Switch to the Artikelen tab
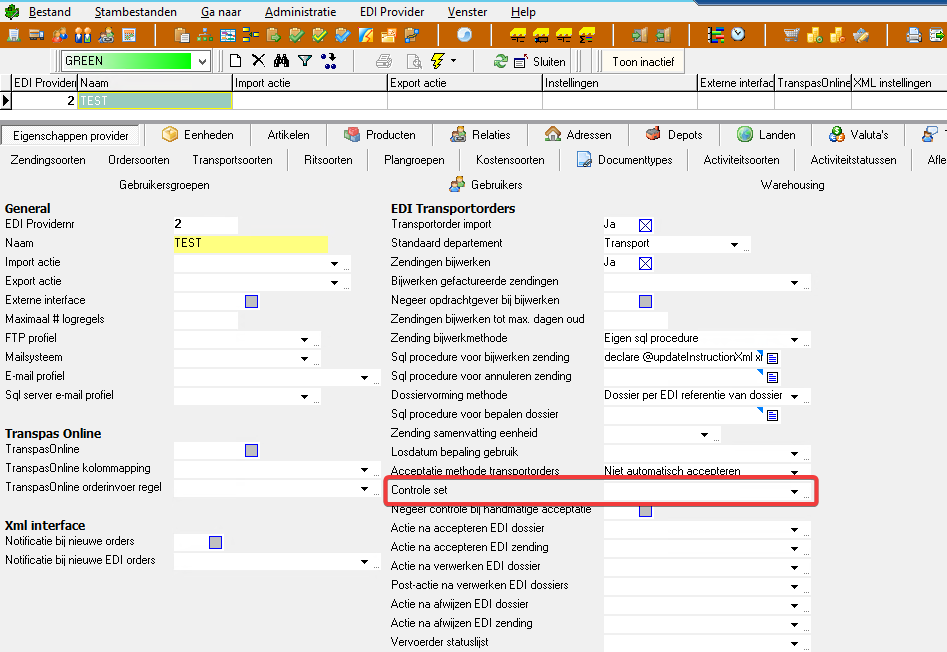 288,135
